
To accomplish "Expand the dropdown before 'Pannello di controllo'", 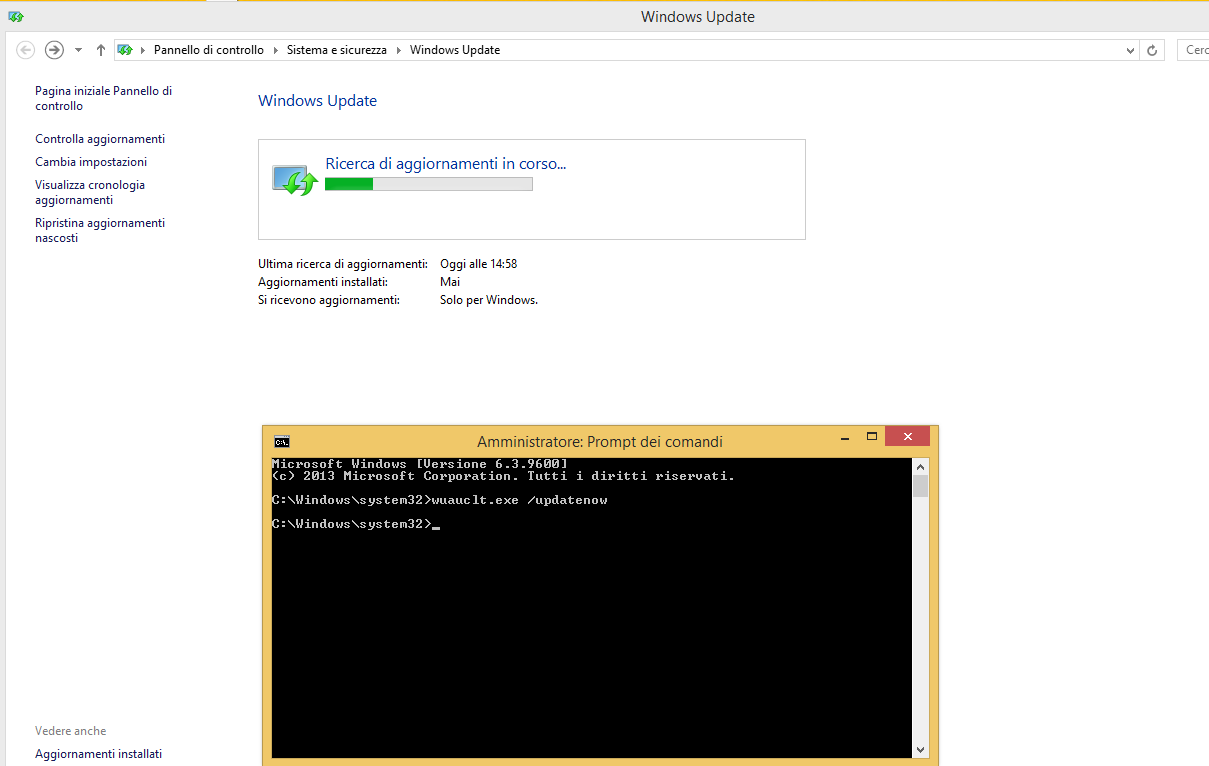I will pyautogui.click(x=143, y=50).
